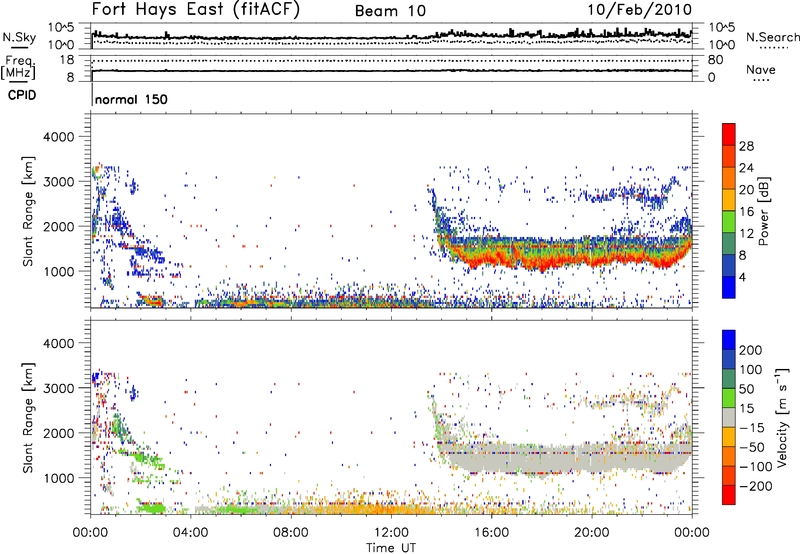Select the "18" frequency axis tick

coord(67,60)
